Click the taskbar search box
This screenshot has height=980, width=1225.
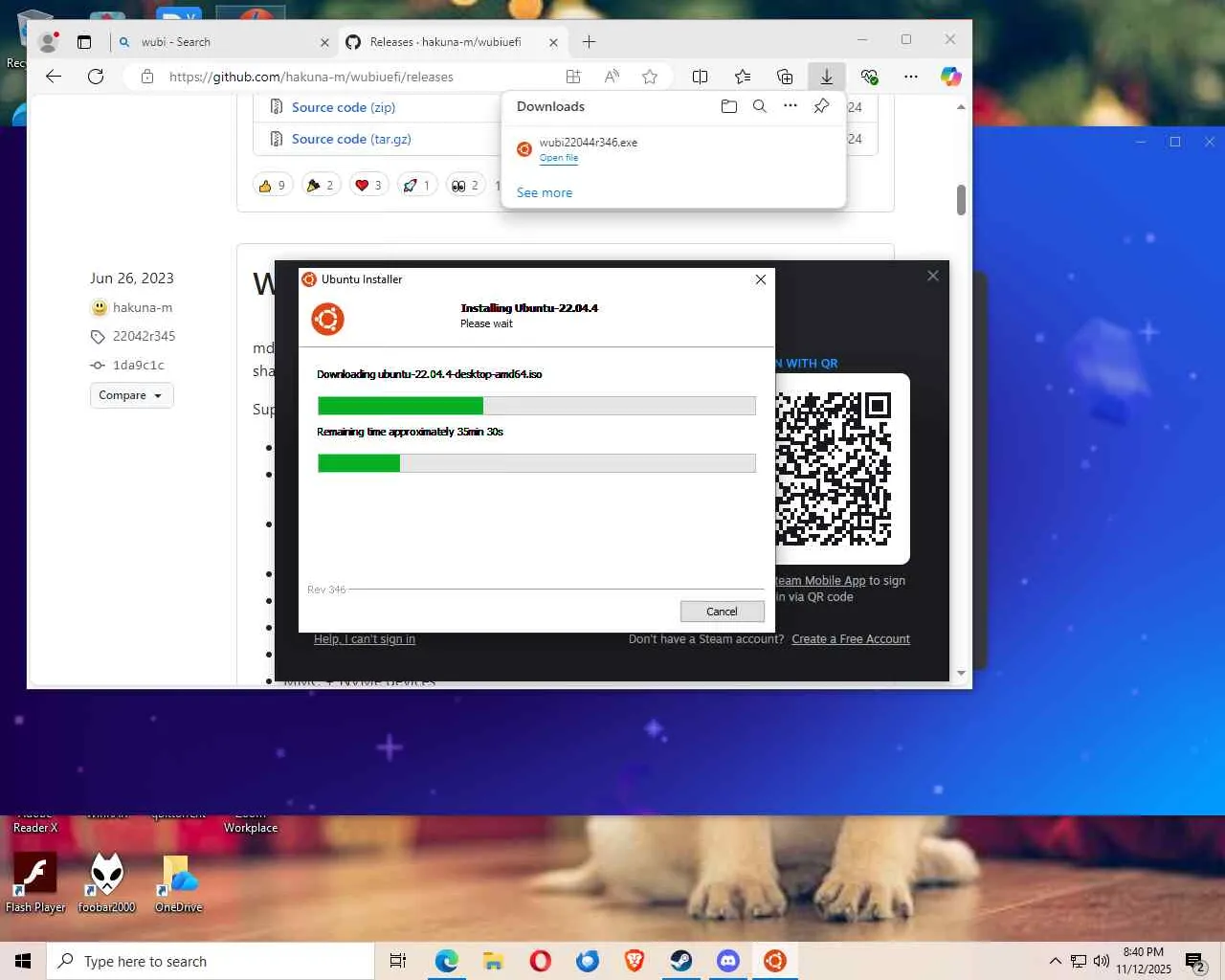pyautogui.click(x=211, y=961)
